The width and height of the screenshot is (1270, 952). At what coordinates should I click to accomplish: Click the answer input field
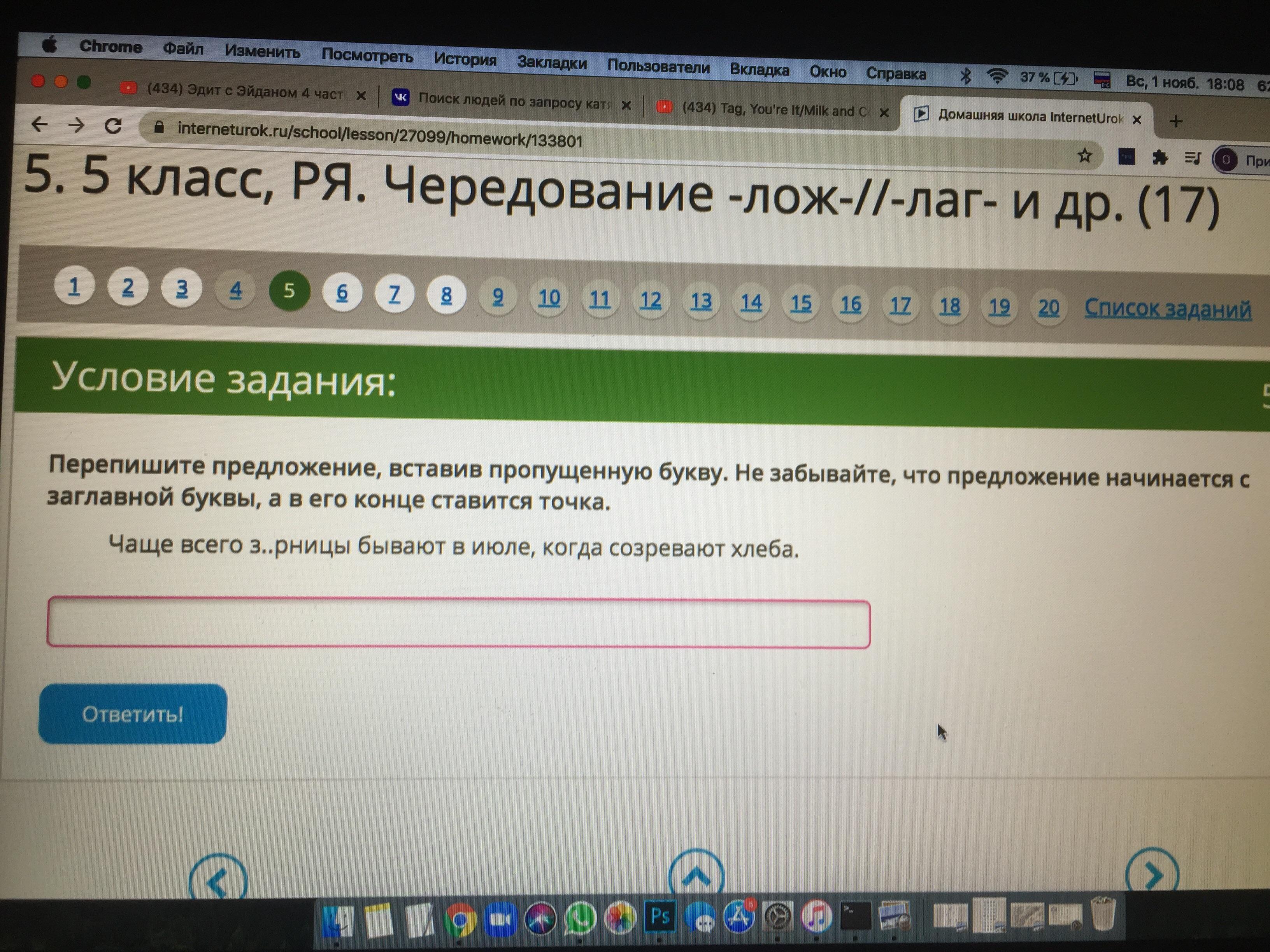tap(459, 623)
